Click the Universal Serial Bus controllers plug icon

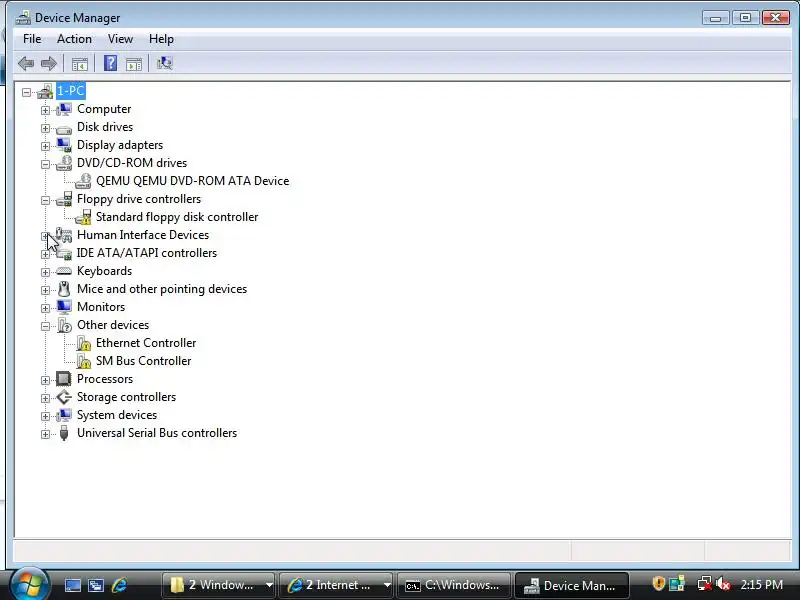click(x=64, y=433)
